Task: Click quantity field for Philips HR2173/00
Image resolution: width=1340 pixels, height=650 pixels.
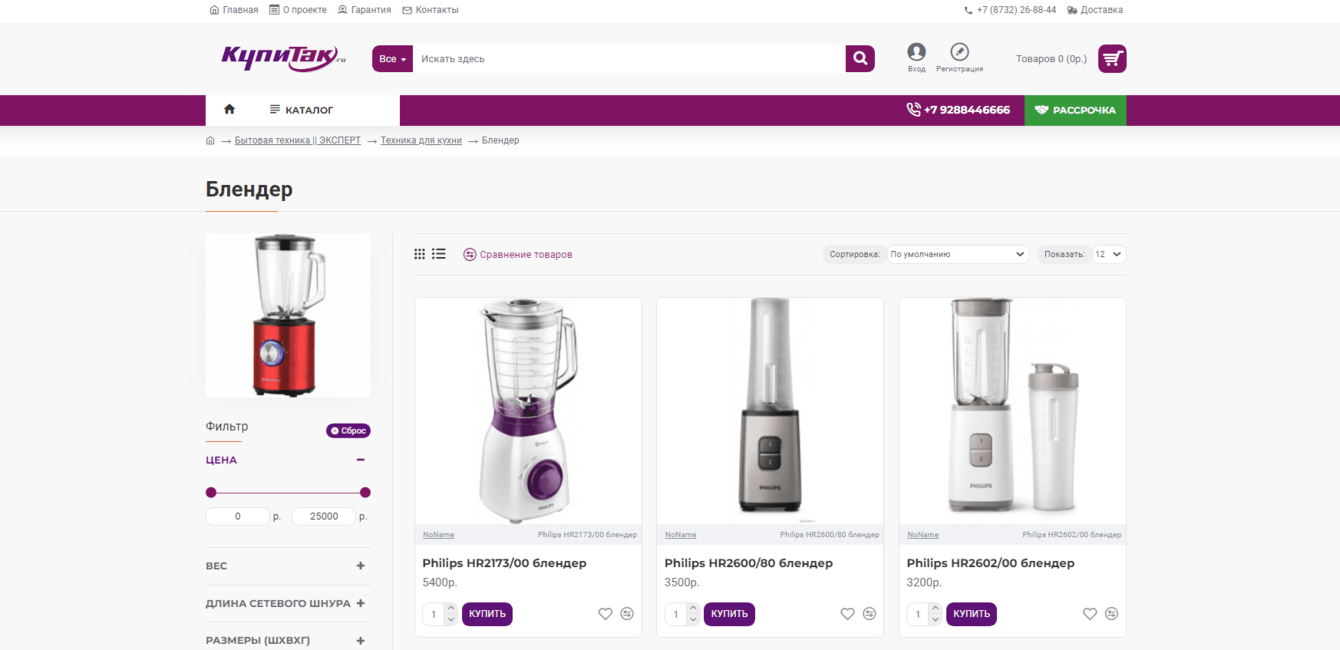Action: pyautogui.click(x=434, y=614)
